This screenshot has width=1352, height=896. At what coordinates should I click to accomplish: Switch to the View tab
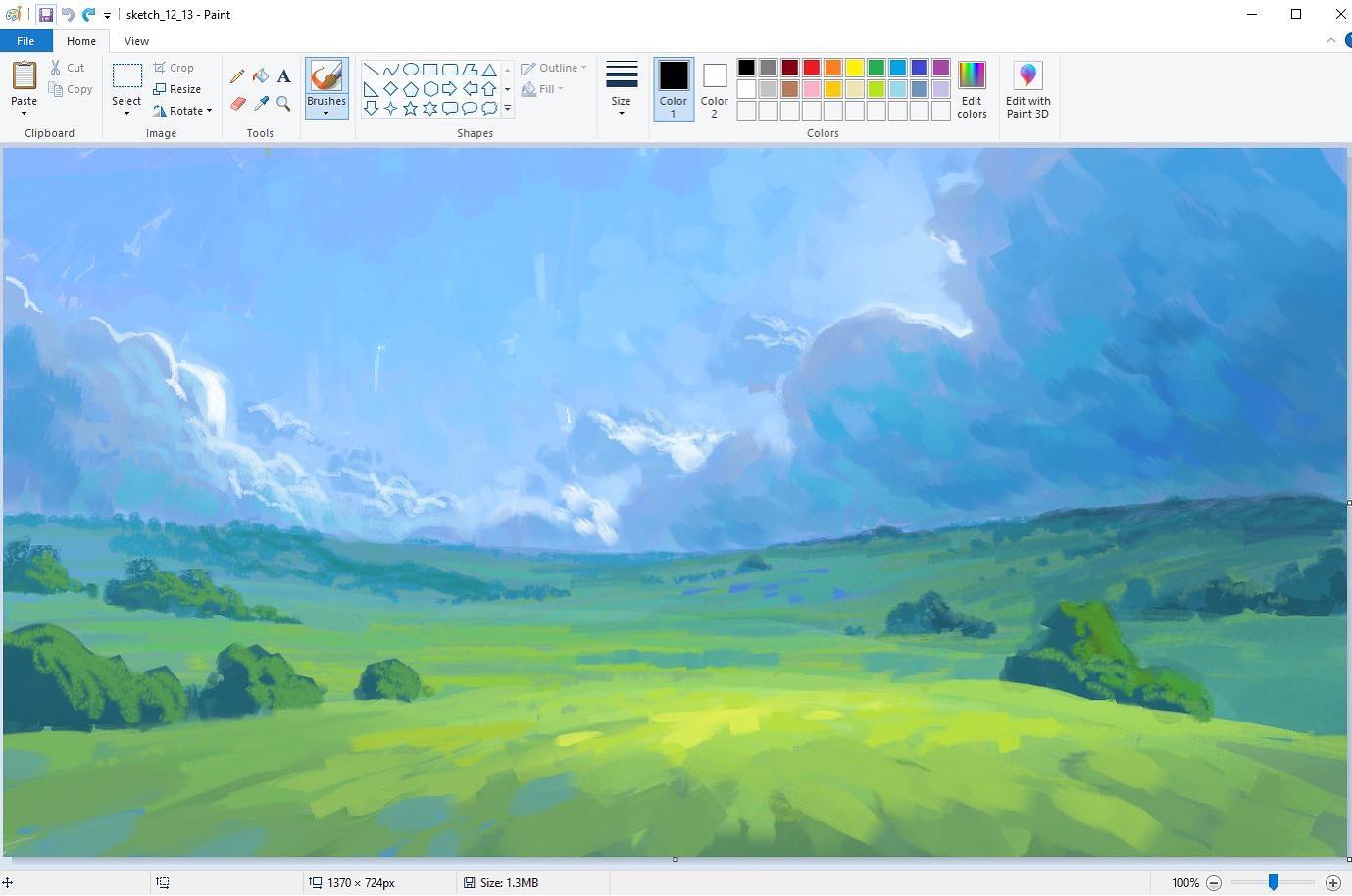click(137, 41)
